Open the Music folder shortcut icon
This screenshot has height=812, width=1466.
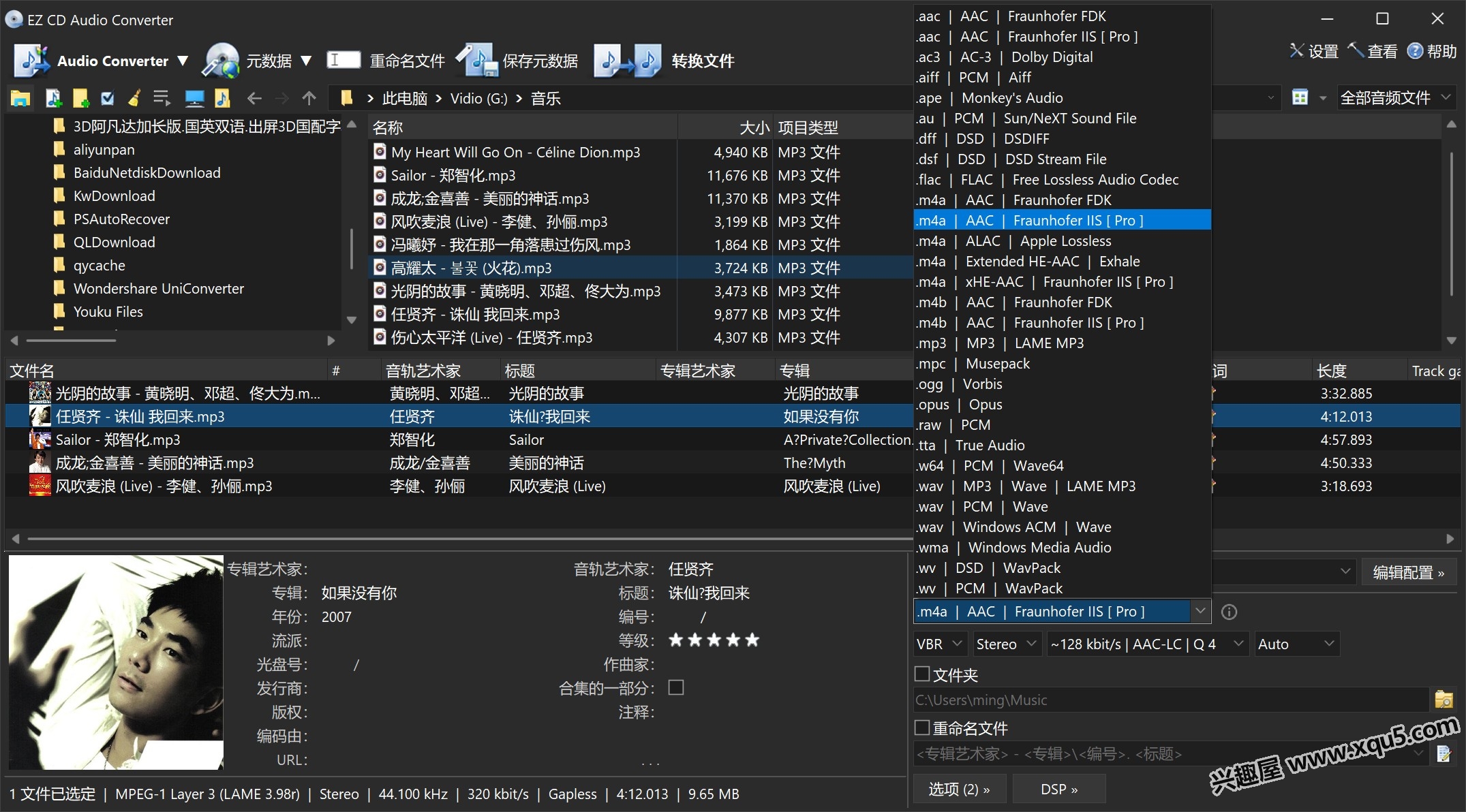click(x=222, y=99)
